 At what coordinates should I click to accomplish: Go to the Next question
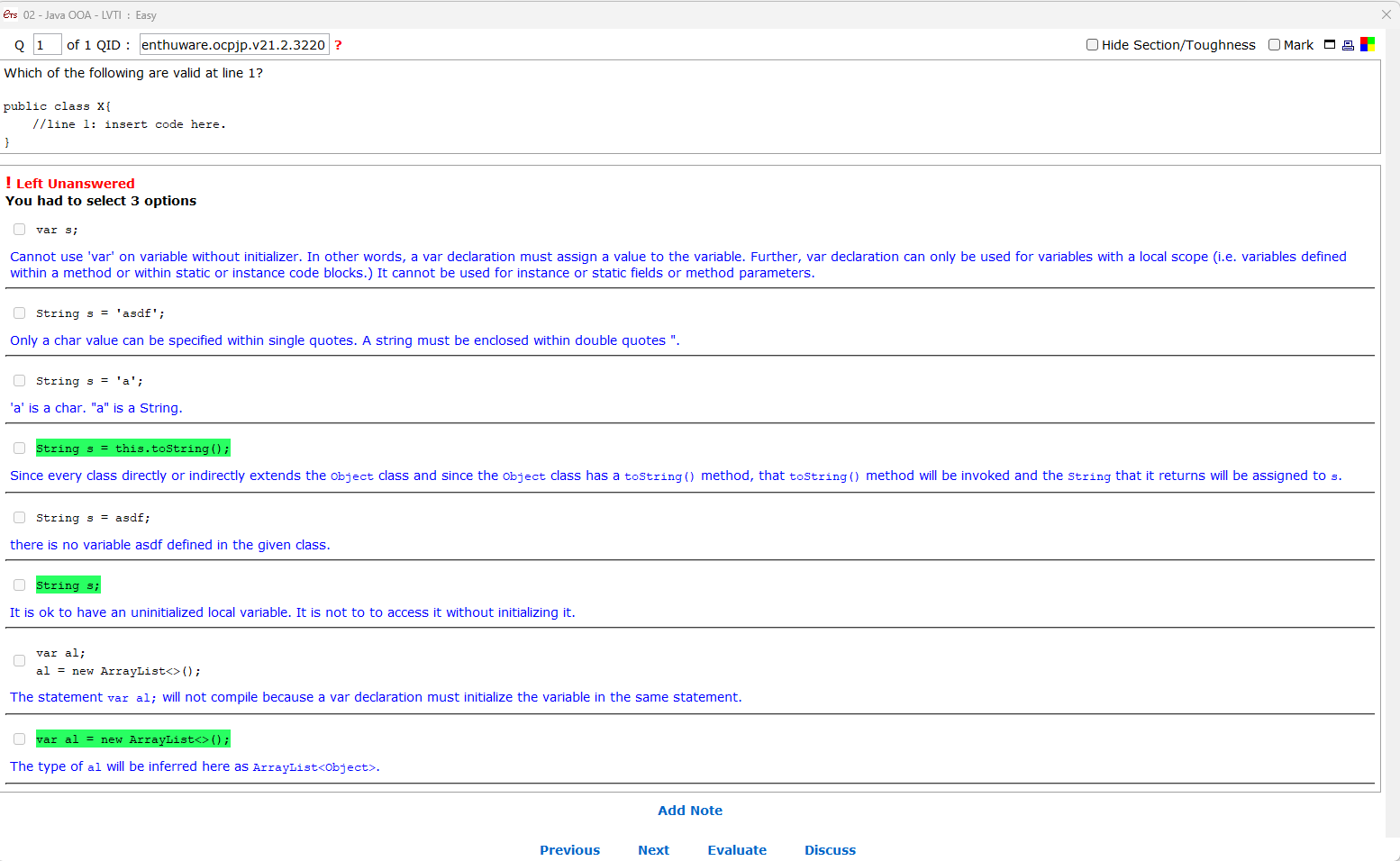653,850
